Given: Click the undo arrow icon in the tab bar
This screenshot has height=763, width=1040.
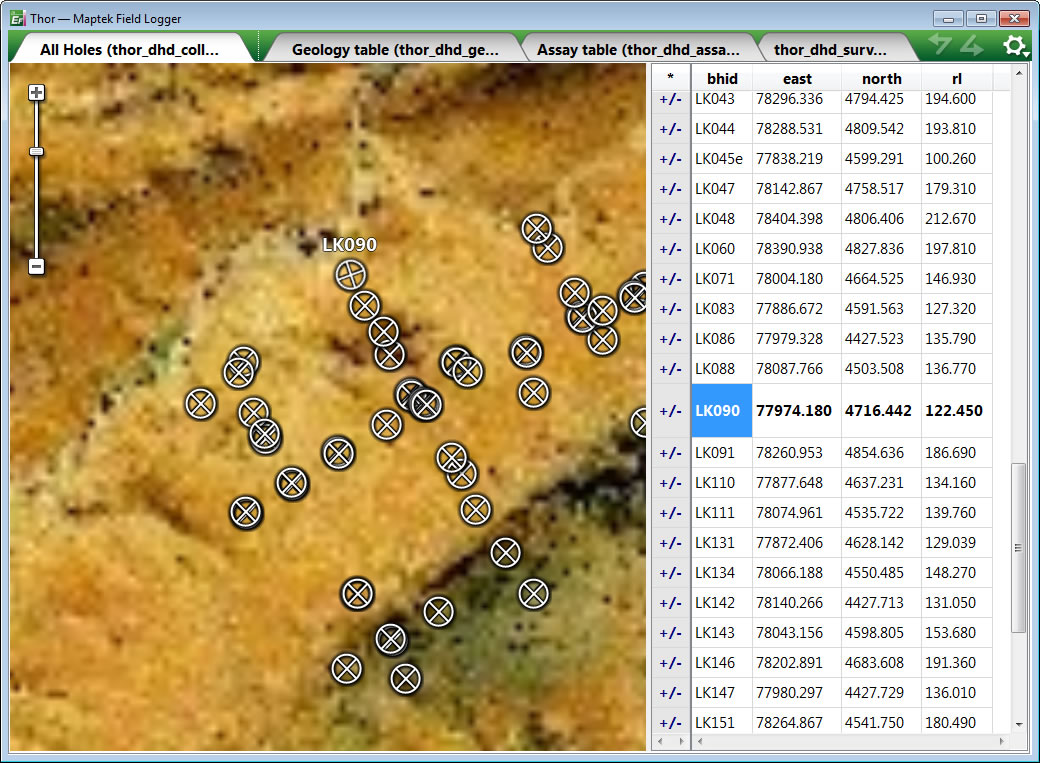Looking at the screenshot, I should click(940, 44).
